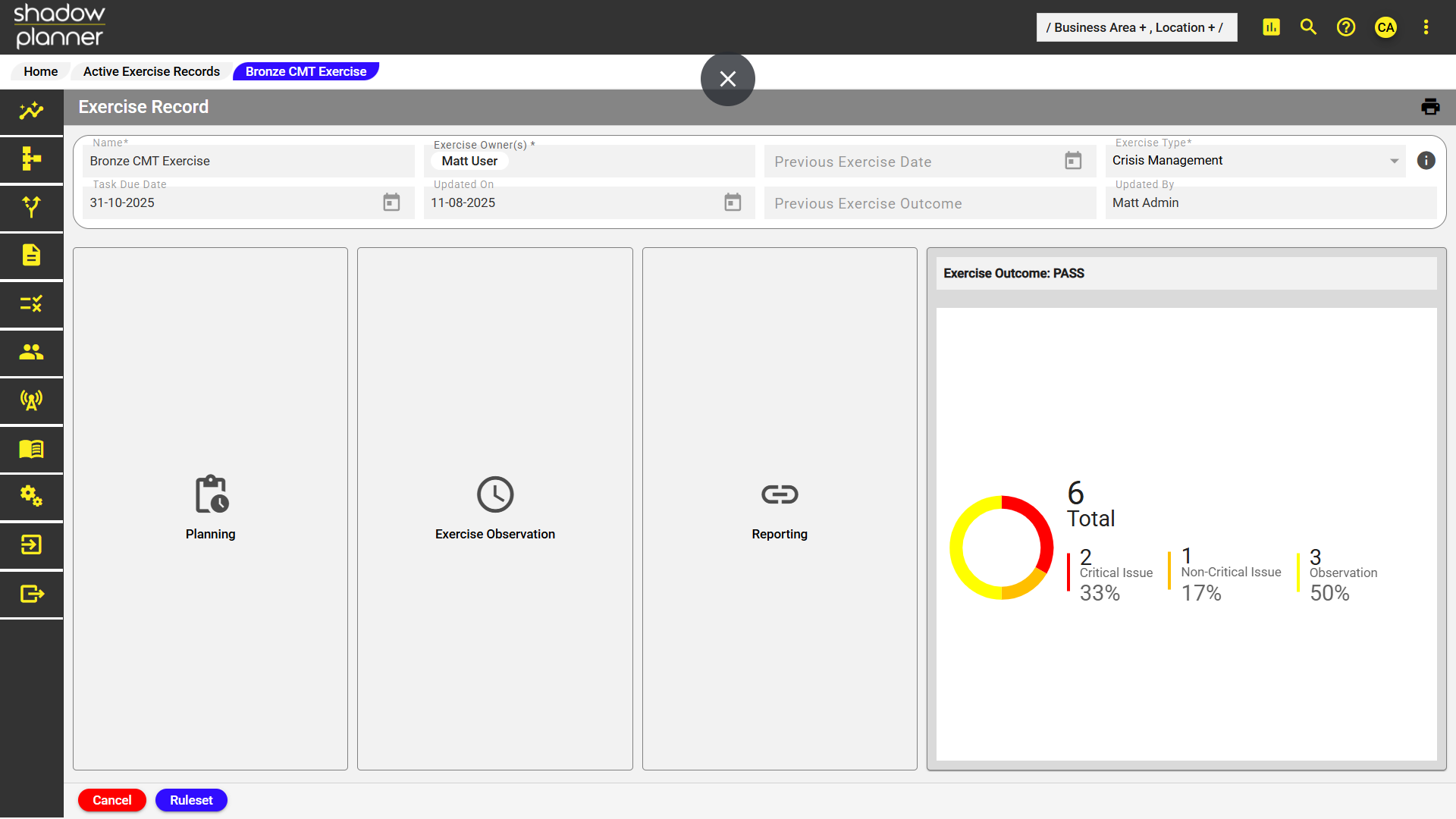The height and width of the screenshot is (819, 1456).
Task: Open the document page sidebar icon
Action: pyautogui.click(x=31, y=256)
